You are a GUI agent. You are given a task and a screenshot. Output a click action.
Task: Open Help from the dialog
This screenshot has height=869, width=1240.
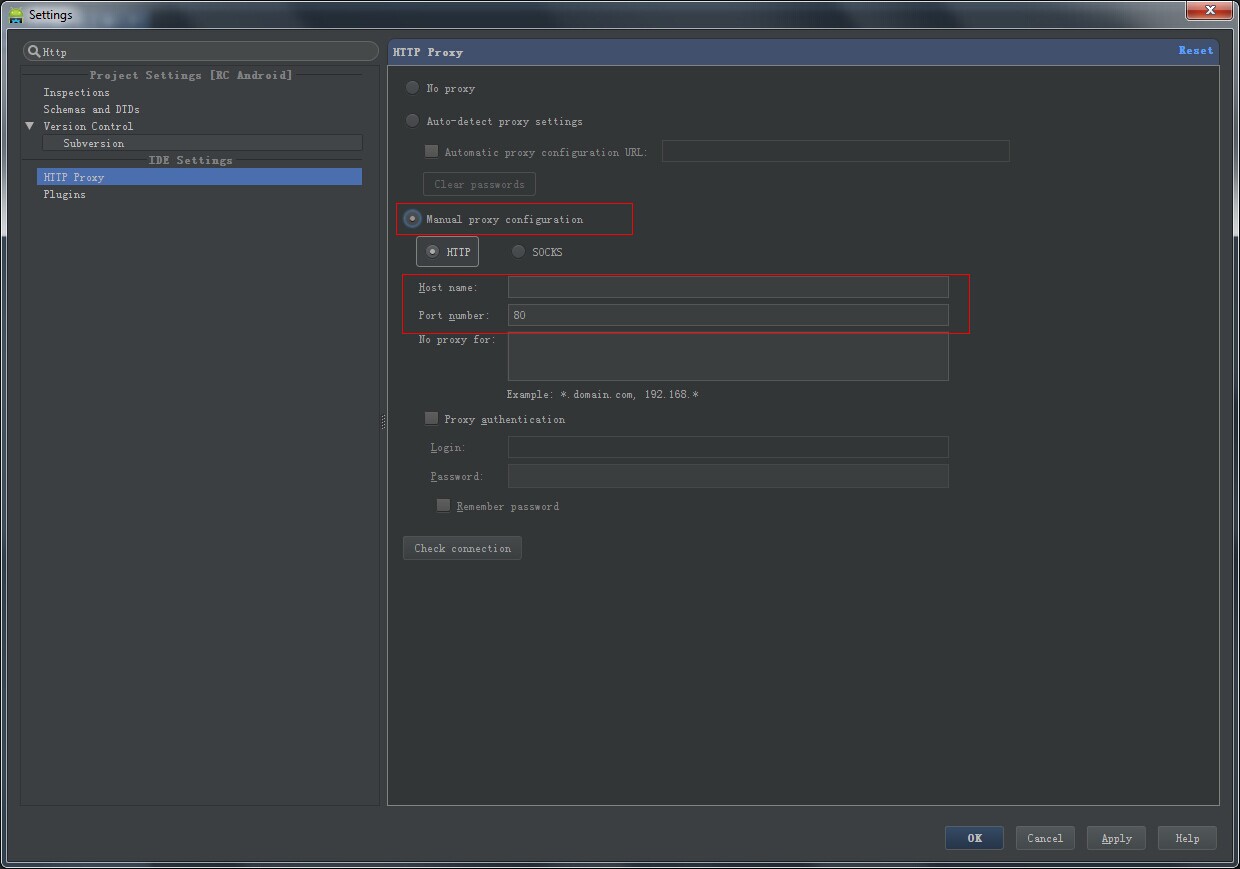point(1187,838)
